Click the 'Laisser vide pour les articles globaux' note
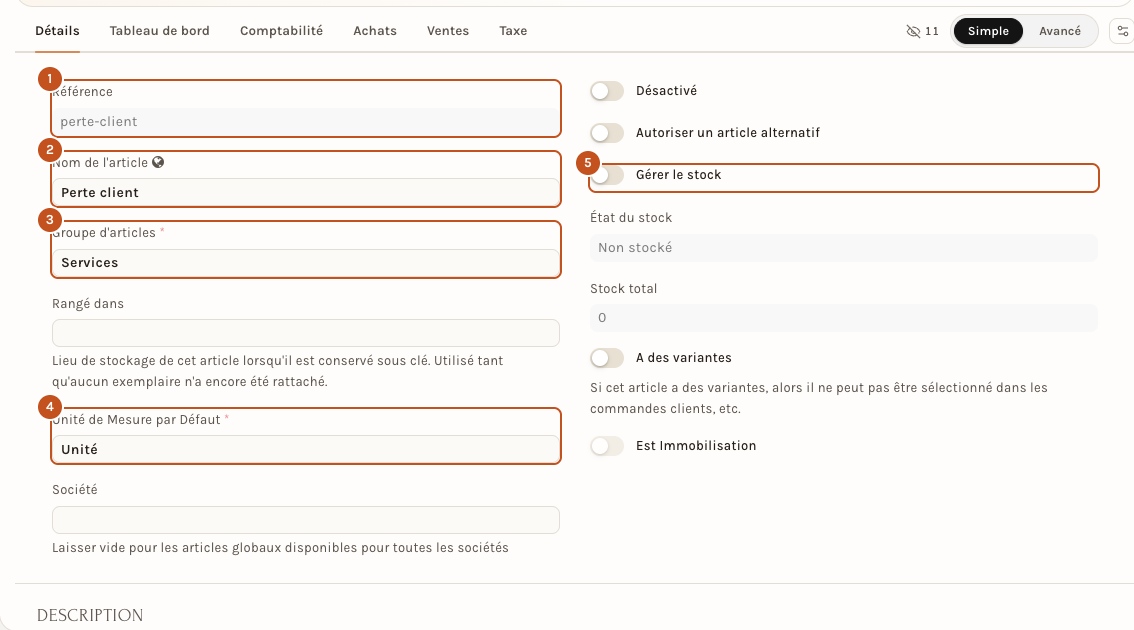 (x=281, y=548)
